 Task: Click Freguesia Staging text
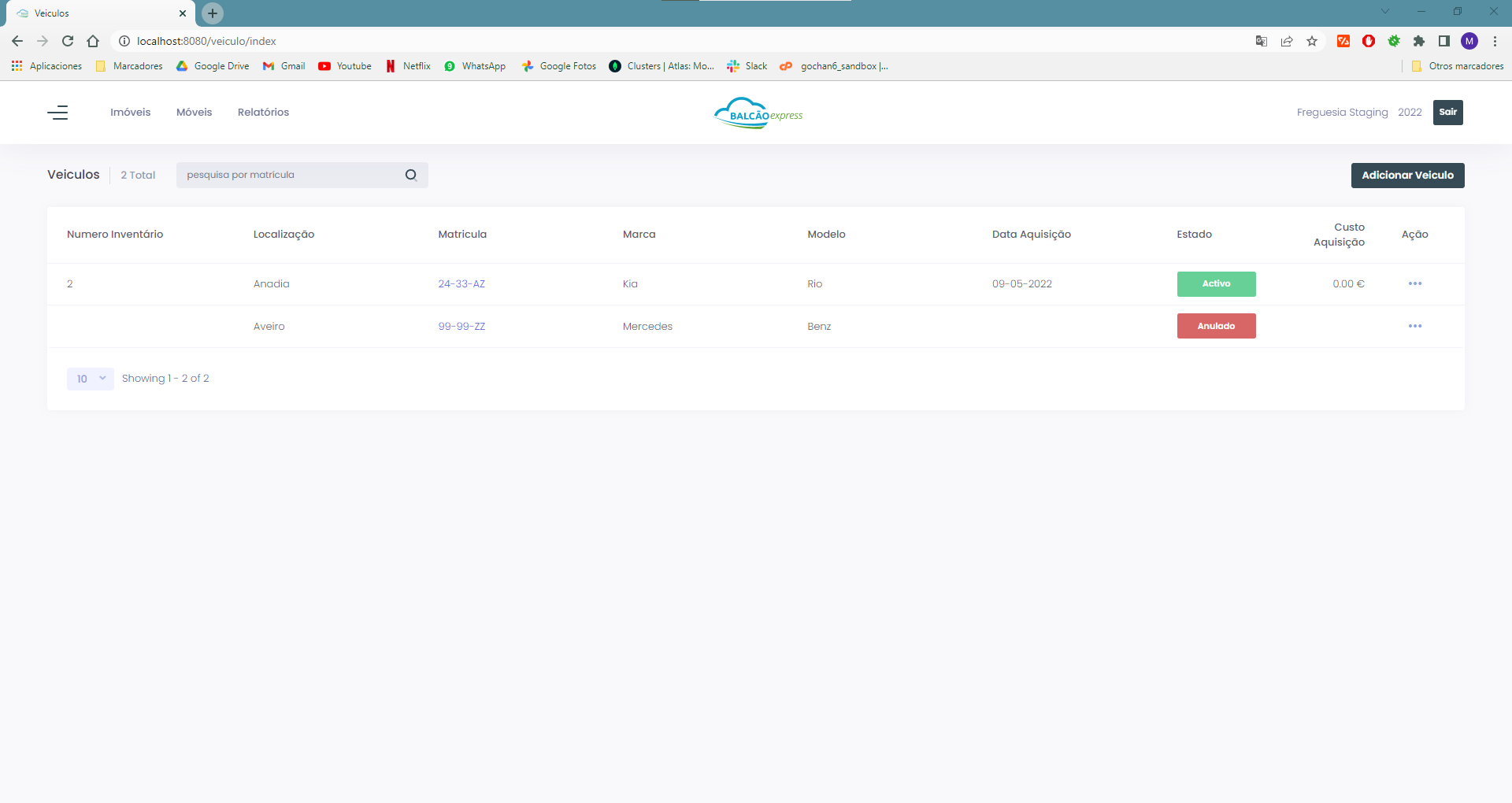[1343, 113]
